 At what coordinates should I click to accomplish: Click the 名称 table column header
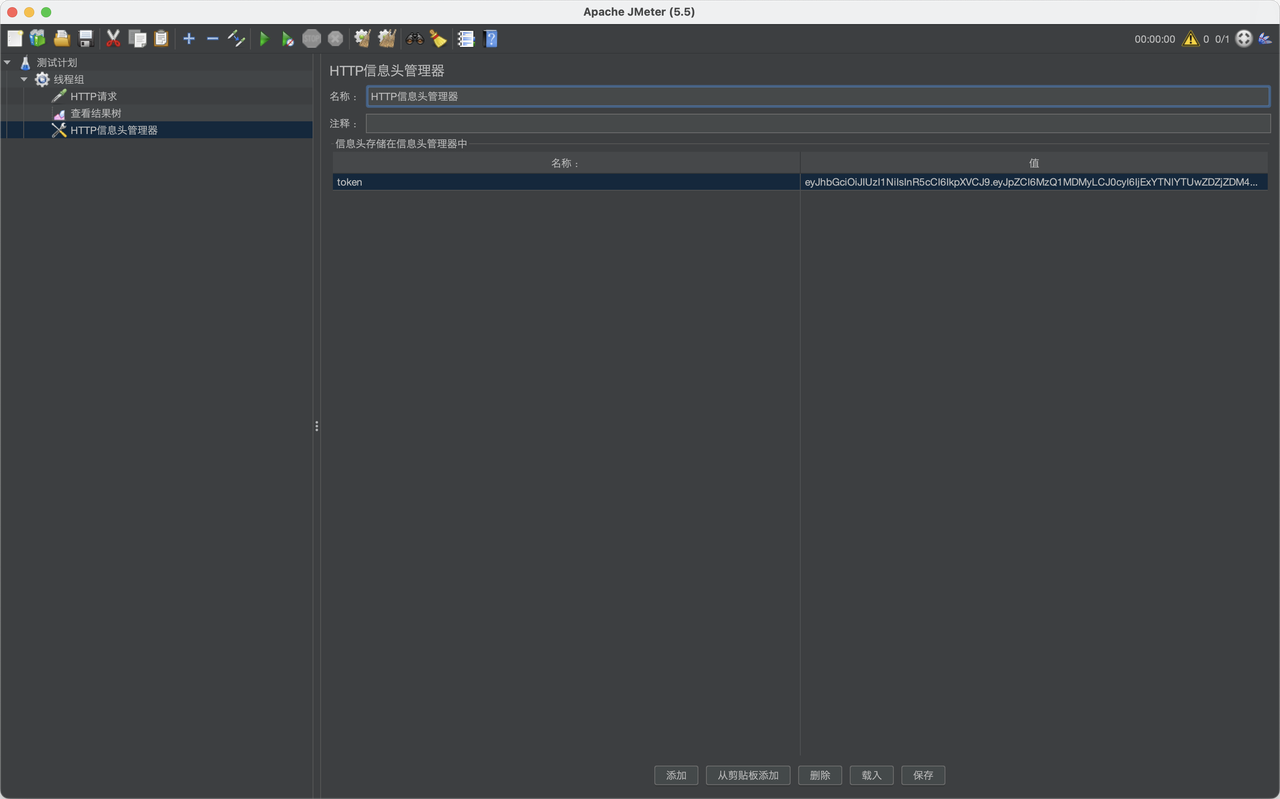566,163
